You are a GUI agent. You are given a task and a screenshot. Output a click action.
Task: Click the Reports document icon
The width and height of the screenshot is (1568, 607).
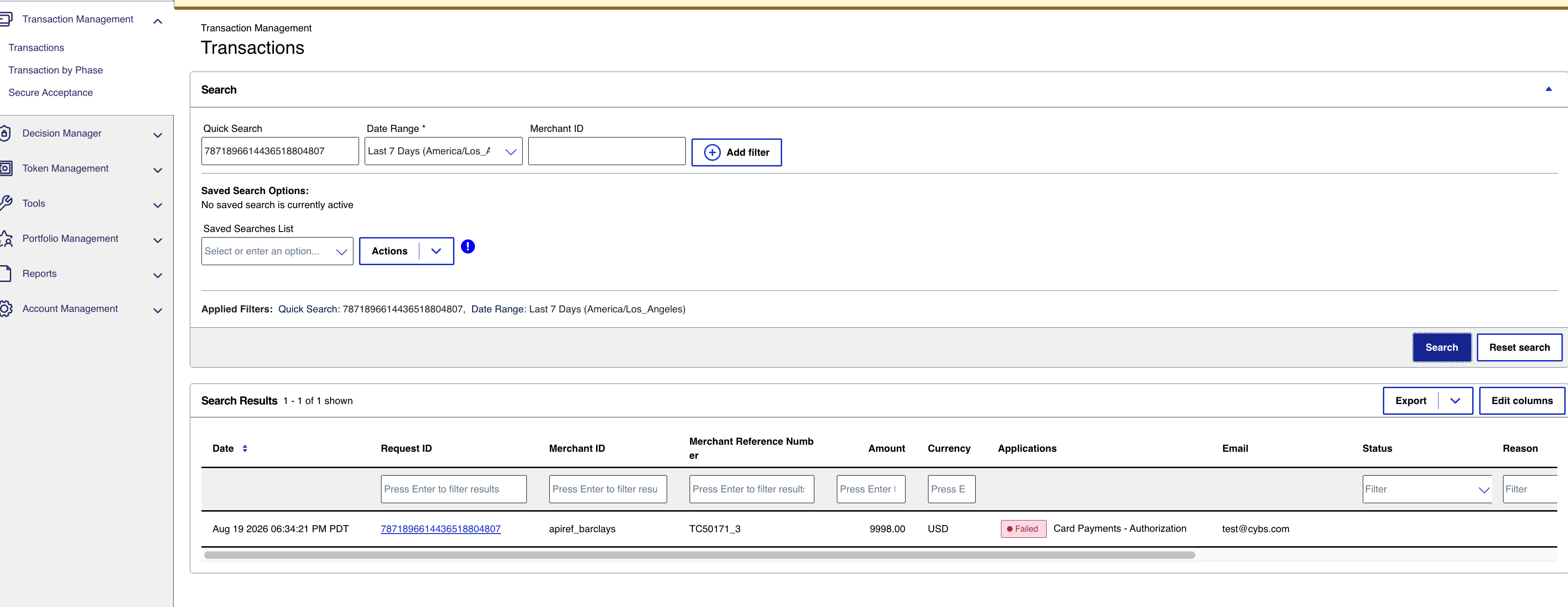click(6, 274)
